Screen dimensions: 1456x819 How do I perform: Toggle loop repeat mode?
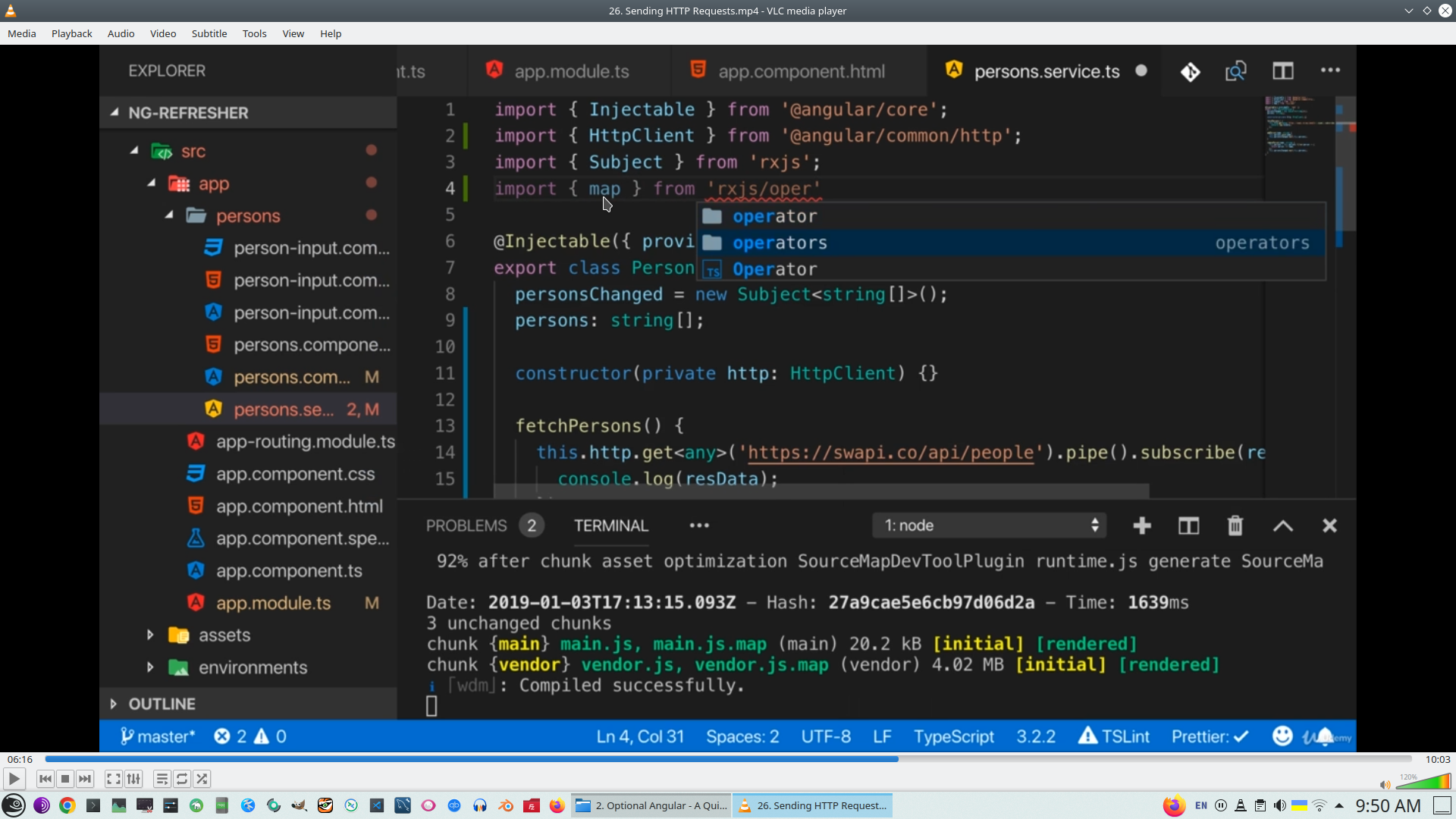(182, 779)
